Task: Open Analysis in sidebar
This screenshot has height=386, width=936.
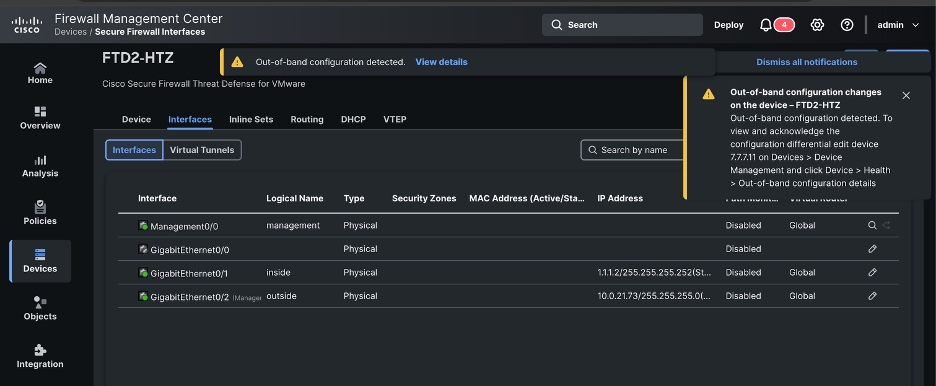Action: 40,166
